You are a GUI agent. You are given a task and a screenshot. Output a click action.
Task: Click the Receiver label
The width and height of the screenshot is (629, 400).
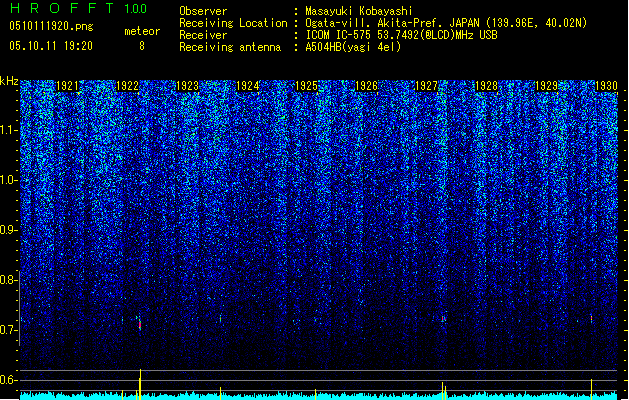click(x=203, y=35)
